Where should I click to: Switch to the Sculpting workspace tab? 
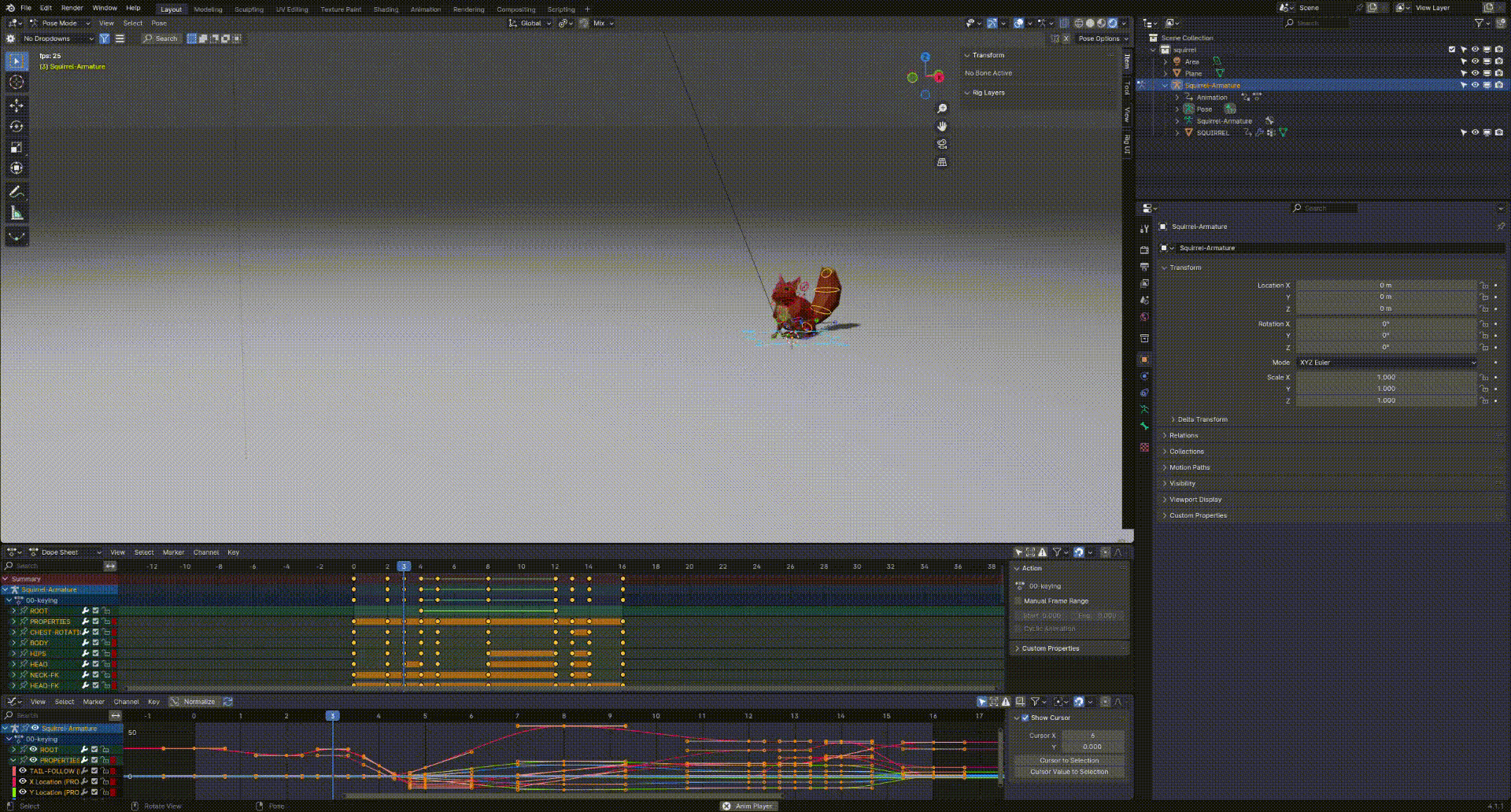click(x=249, y=9)
